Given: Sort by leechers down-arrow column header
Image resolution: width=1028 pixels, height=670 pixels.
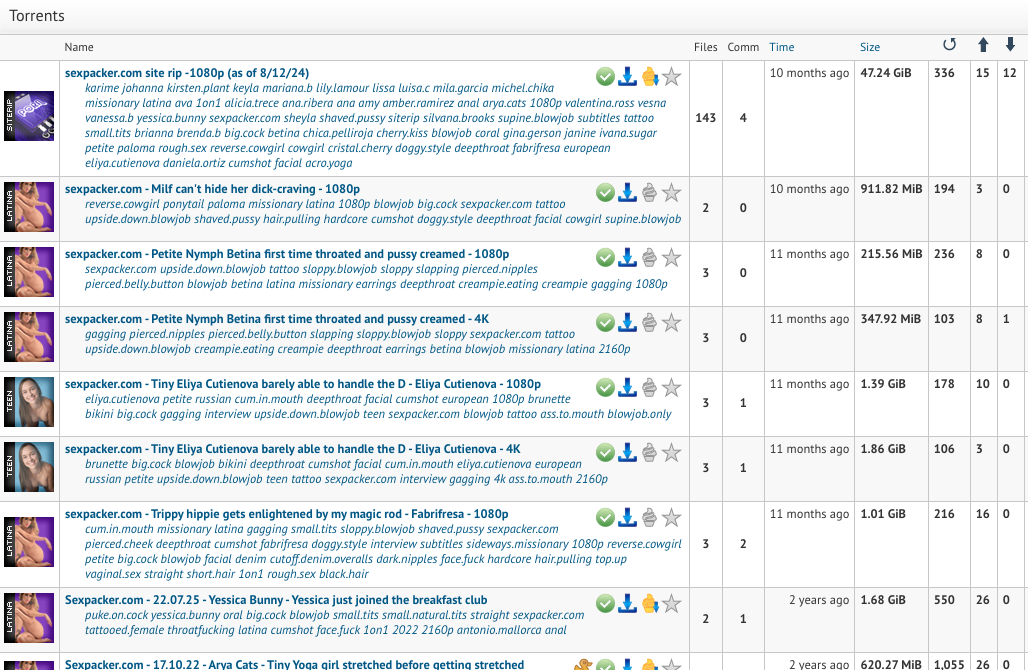Looking at the screenshot, I should 1010,45.
